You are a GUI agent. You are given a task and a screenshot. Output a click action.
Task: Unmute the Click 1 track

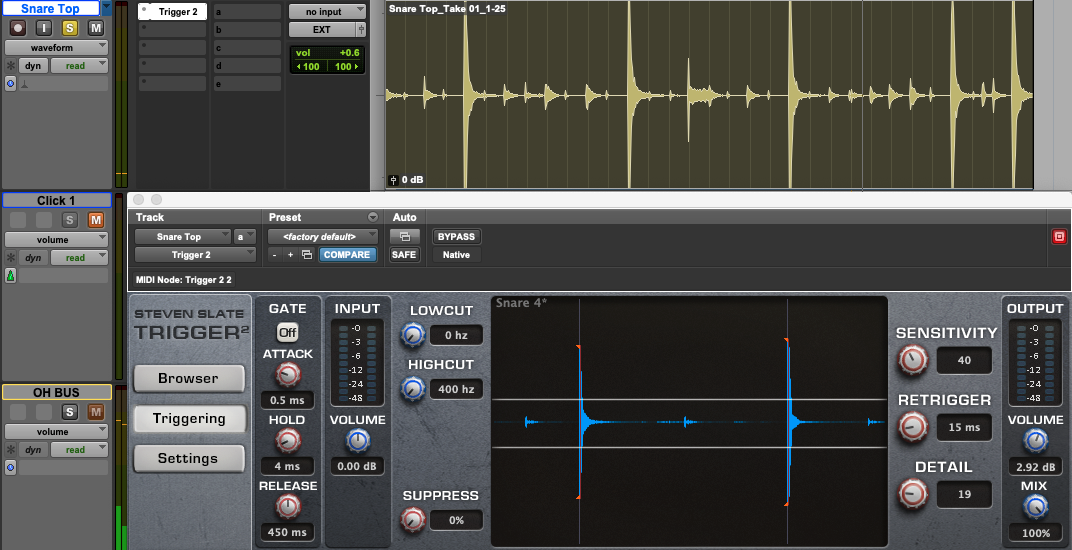[x=96, y=220]
